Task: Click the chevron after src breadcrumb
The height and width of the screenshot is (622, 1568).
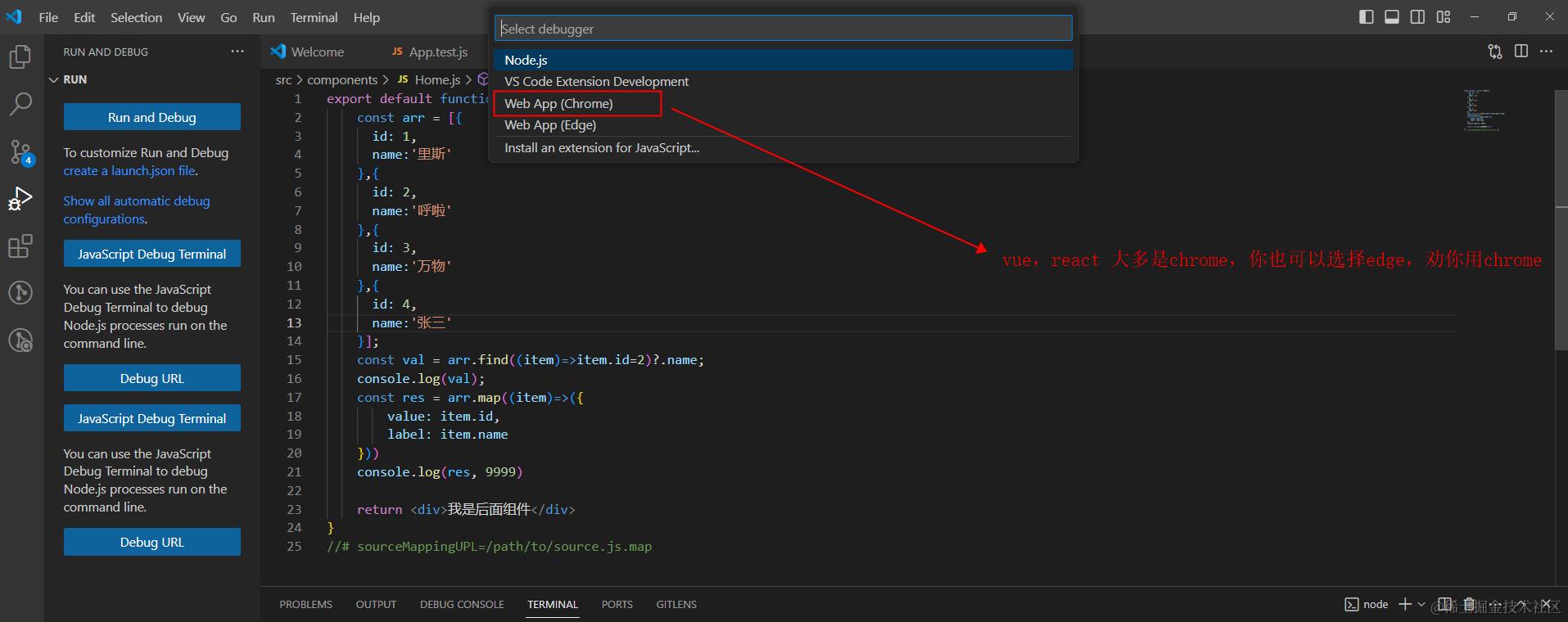Action: (299, 79)
